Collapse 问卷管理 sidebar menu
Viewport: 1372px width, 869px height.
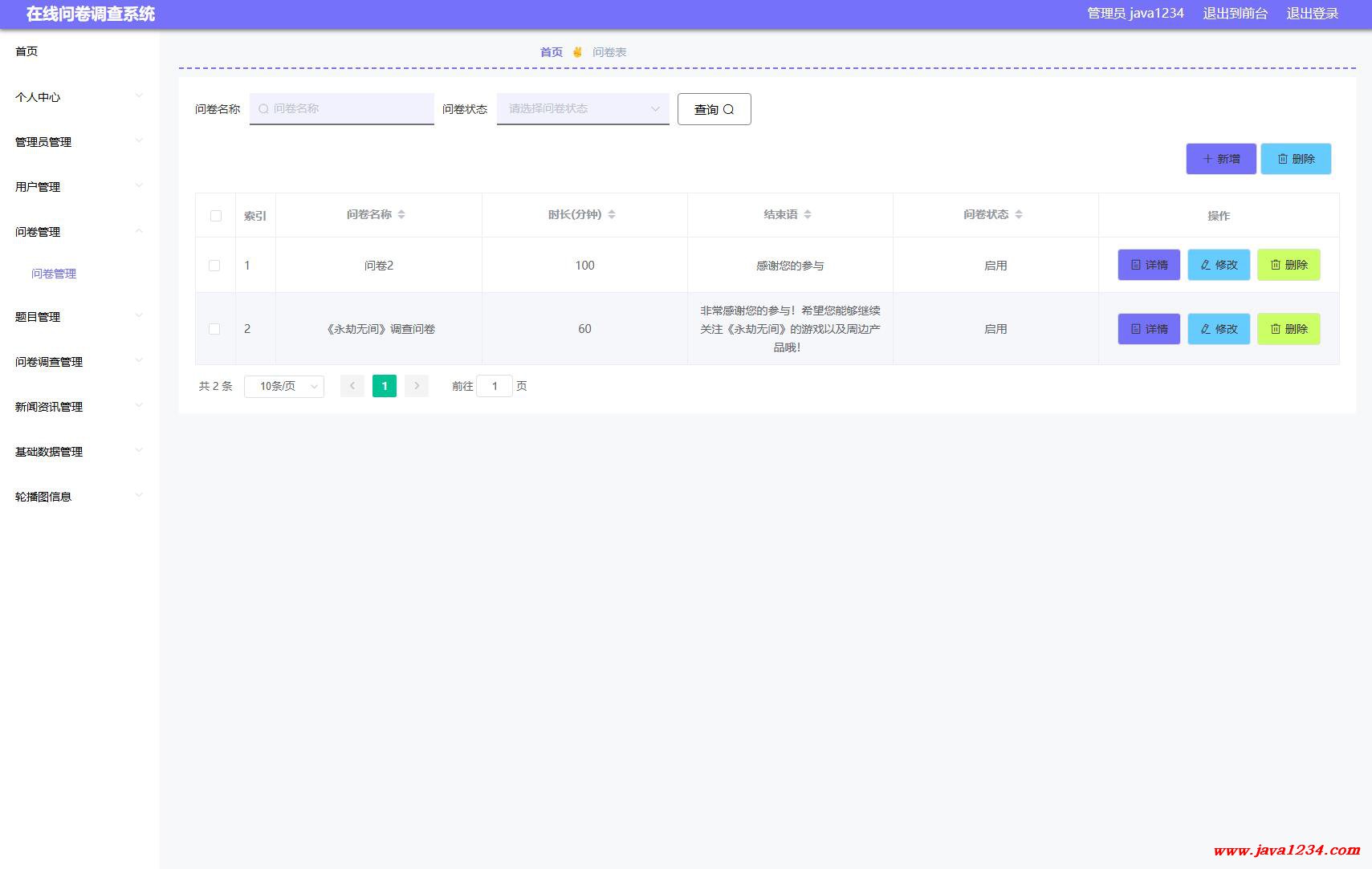(x=79, y=232)
